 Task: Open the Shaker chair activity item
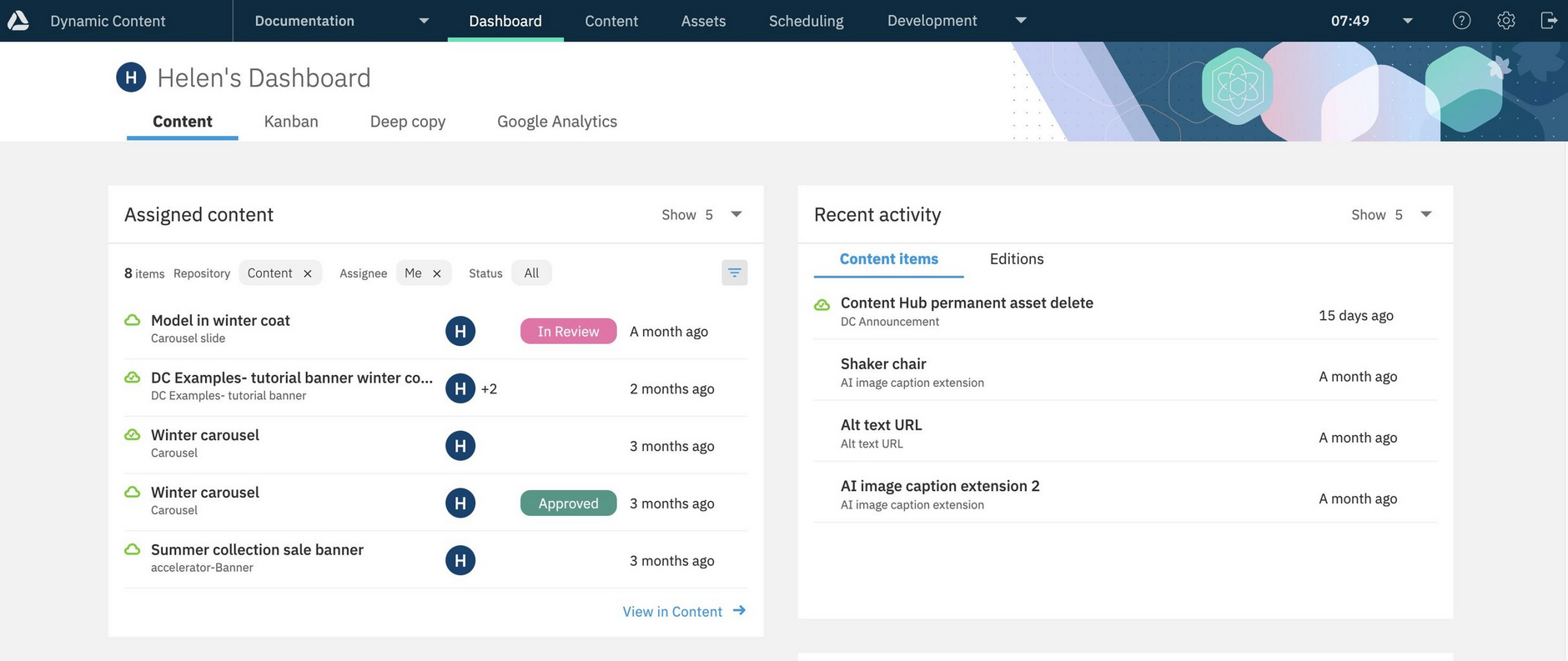pos(883,363)
